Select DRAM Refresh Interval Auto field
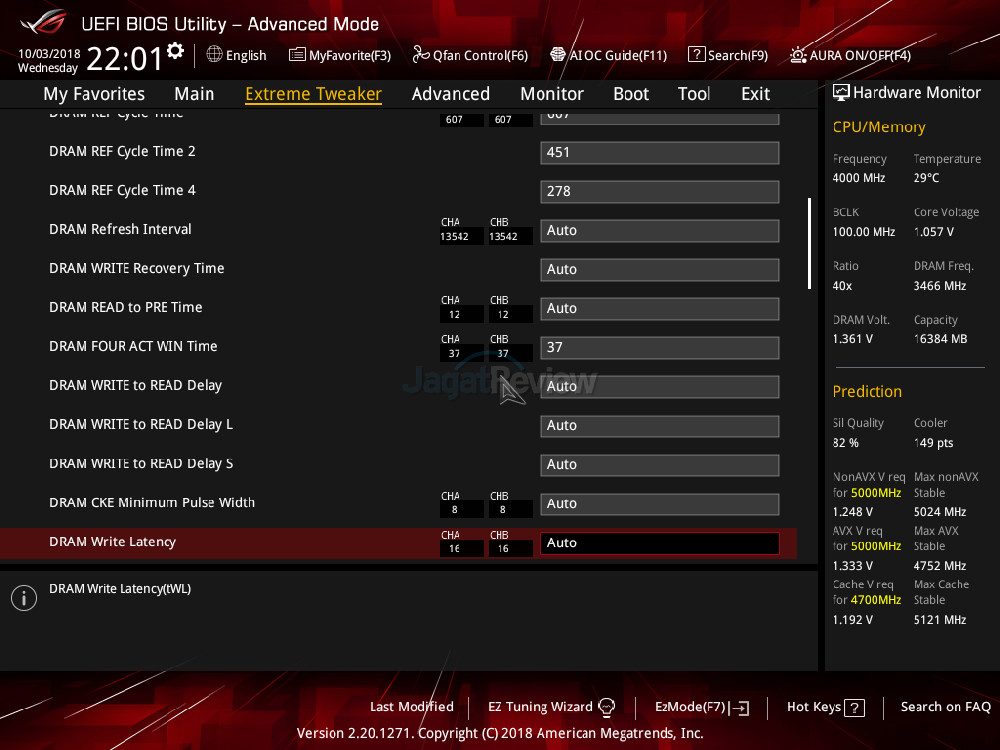 click(x=659, y=231)
